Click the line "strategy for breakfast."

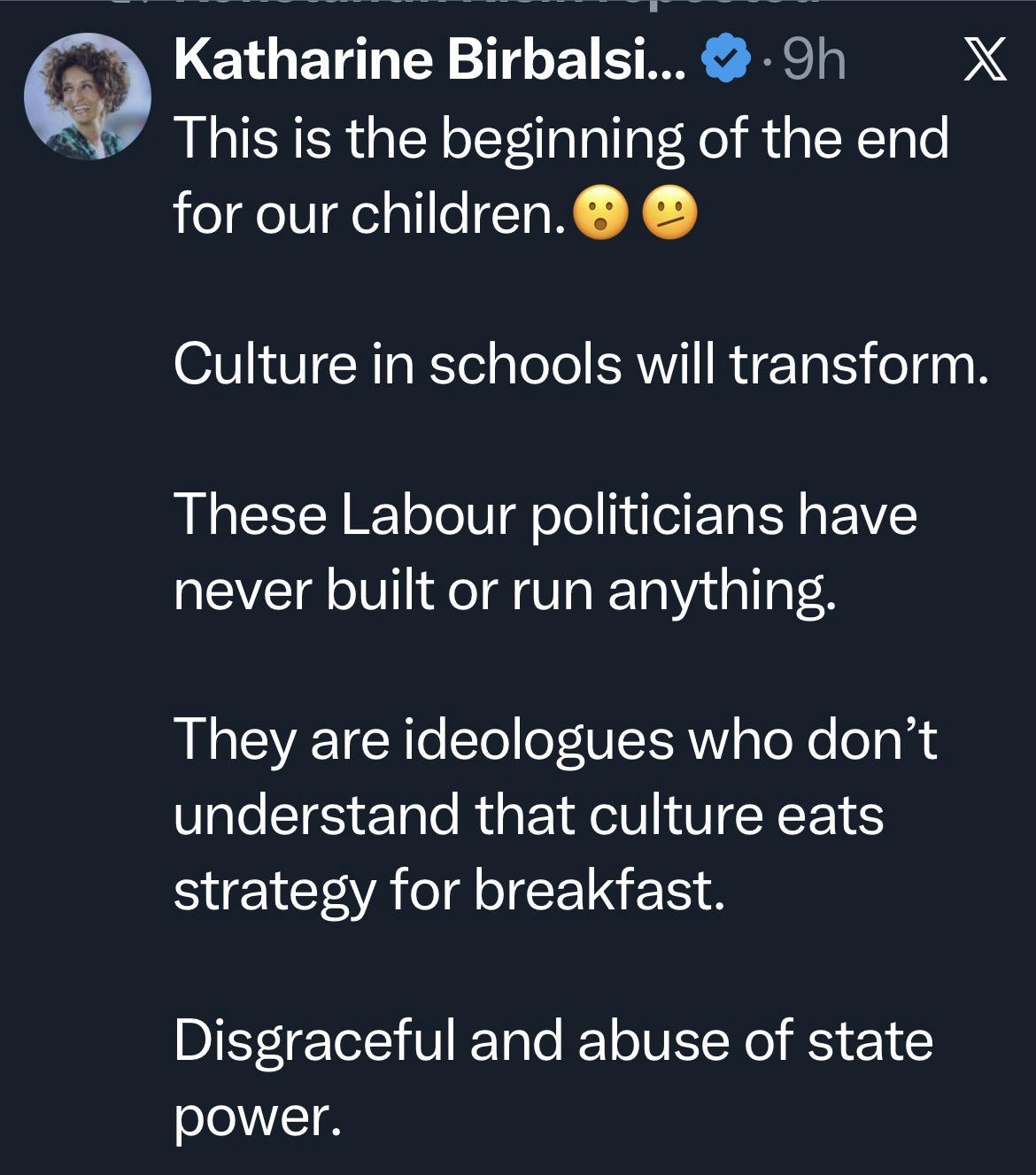(x=449, y=890)
